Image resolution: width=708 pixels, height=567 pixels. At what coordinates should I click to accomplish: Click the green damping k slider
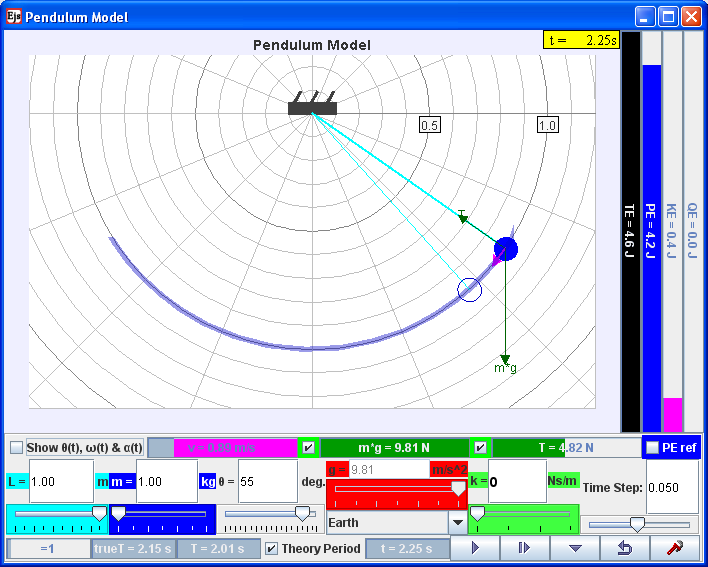coord(523,519)
